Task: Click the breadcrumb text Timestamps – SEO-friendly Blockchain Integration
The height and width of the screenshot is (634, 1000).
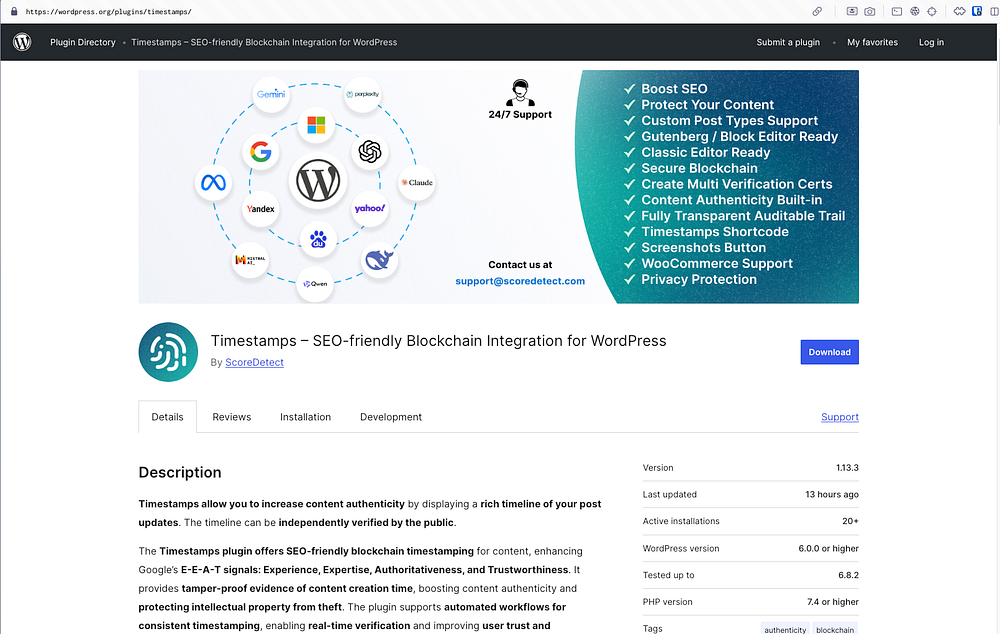Action: 264,42
